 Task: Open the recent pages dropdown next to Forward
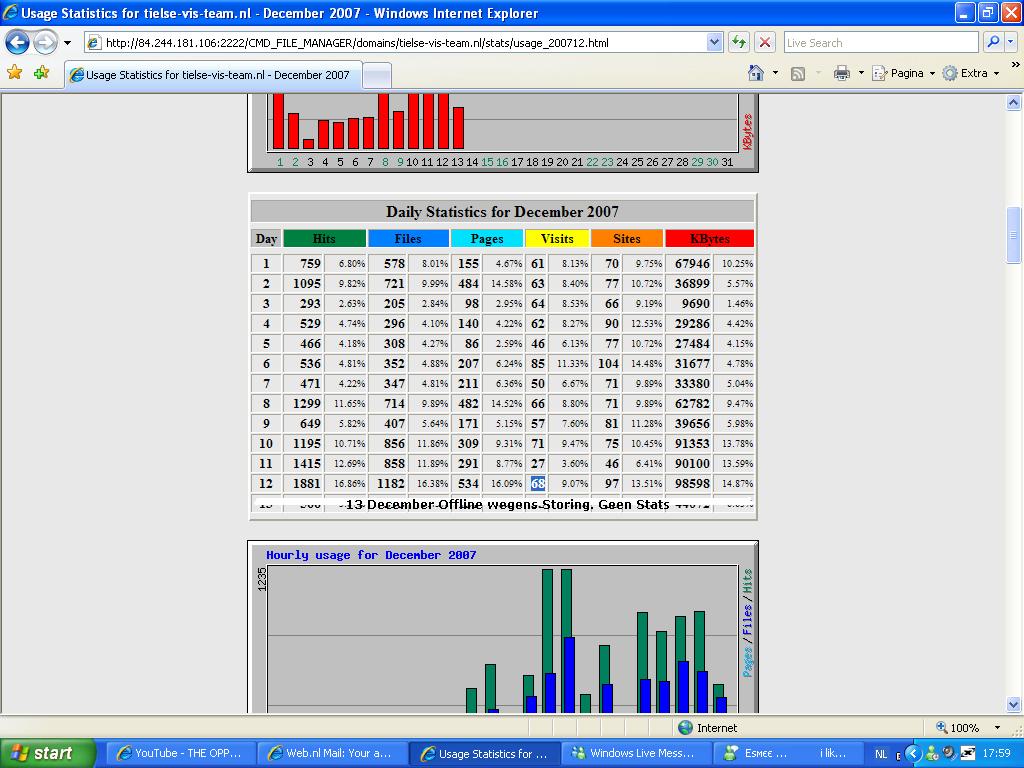tap(67, 43)
